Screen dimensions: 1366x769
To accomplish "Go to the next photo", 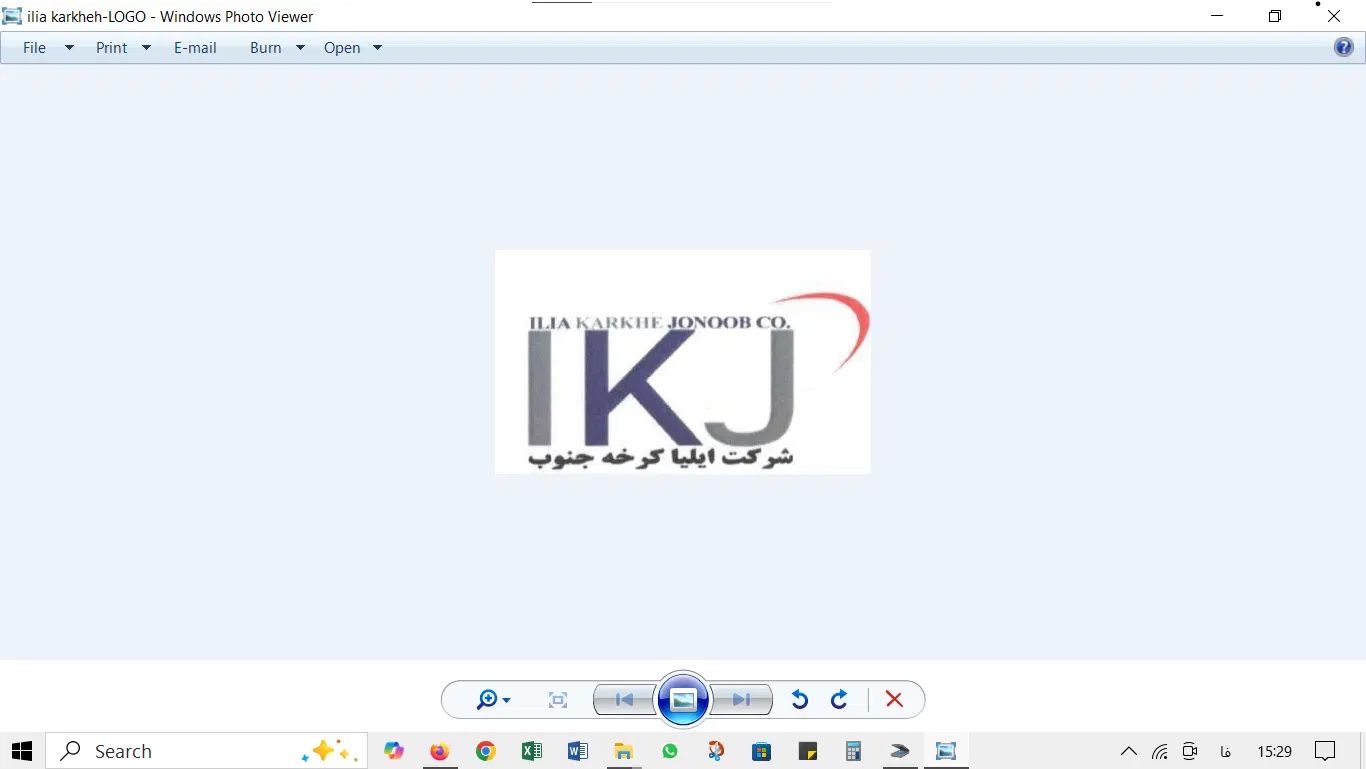I will click(742, 700).
